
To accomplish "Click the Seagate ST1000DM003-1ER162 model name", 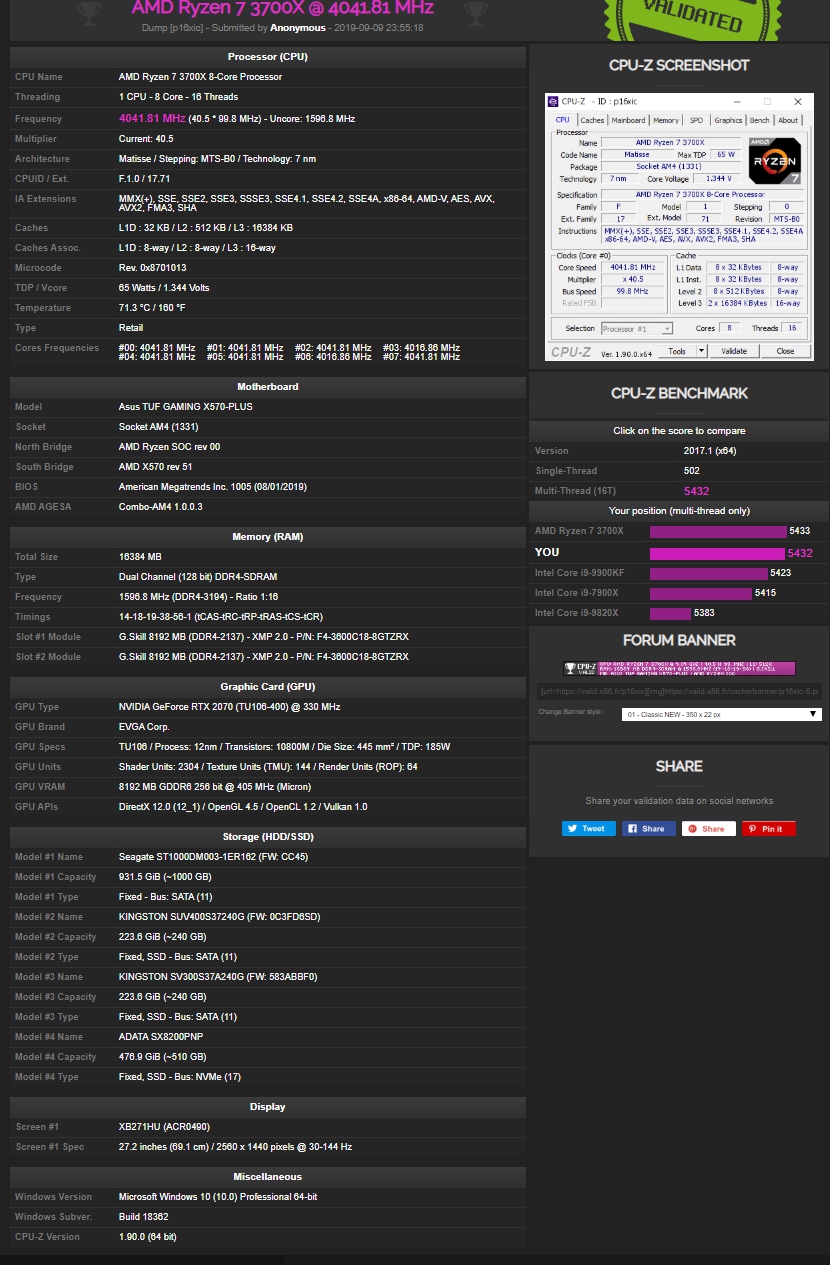I will point(214,857).
